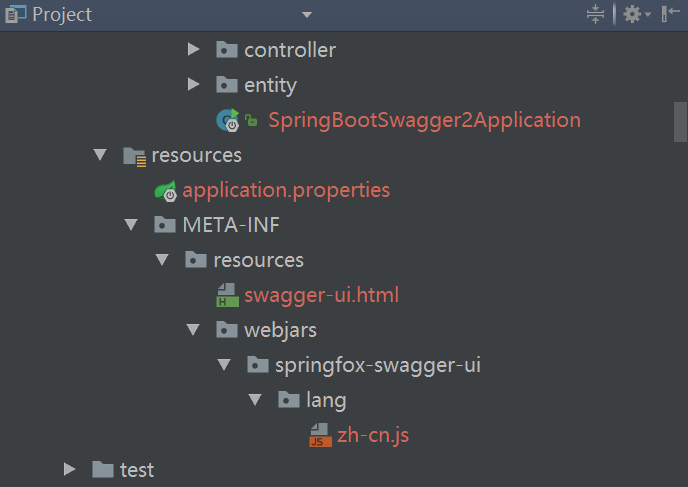The width and height of the screenshot is (688, 487).
Task: Expand the entity package
Action: coord(194,85)
